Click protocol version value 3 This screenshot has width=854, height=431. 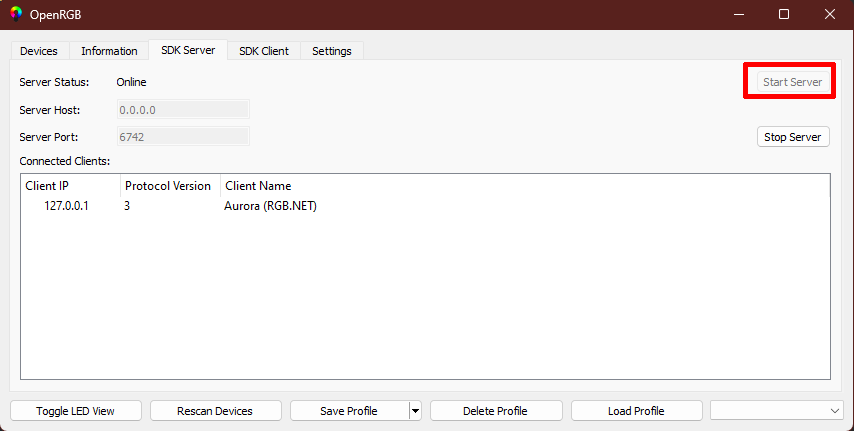point(127,206)
